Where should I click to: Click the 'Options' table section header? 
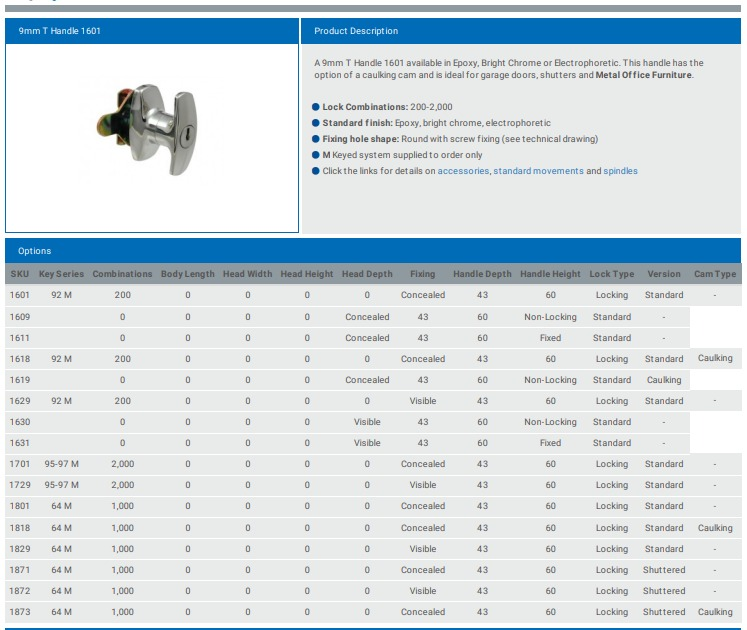35,251
